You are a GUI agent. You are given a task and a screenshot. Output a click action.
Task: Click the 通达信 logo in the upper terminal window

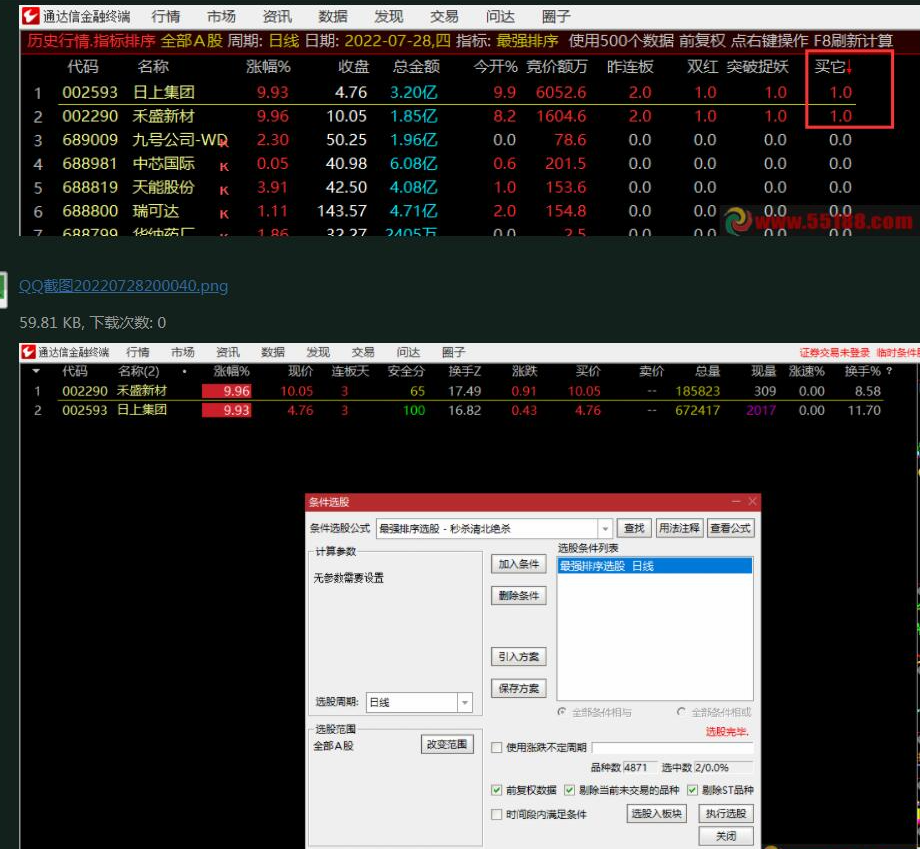coord(30,16)
